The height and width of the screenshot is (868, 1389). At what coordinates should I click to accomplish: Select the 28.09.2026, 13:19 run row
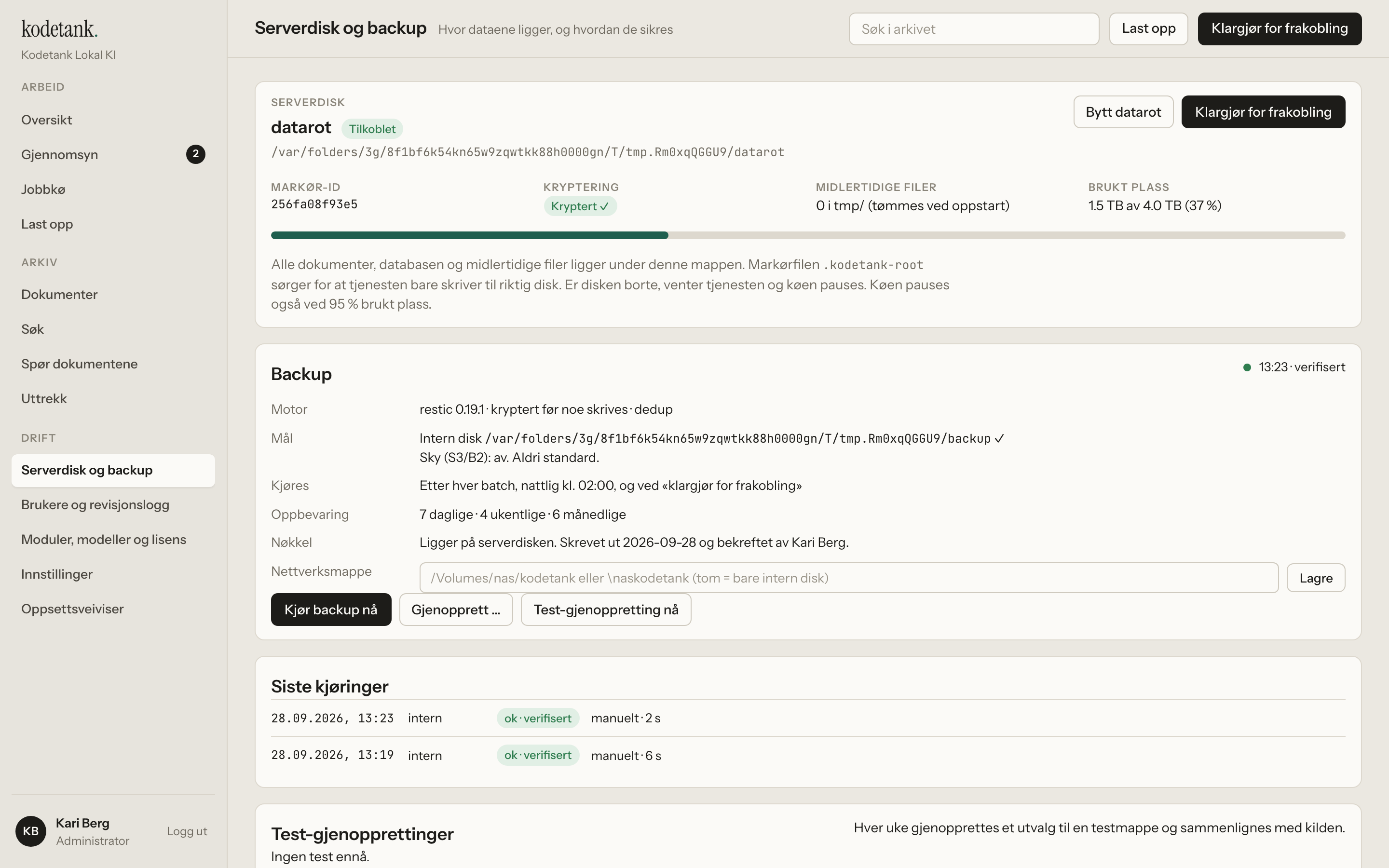(807, 755)
